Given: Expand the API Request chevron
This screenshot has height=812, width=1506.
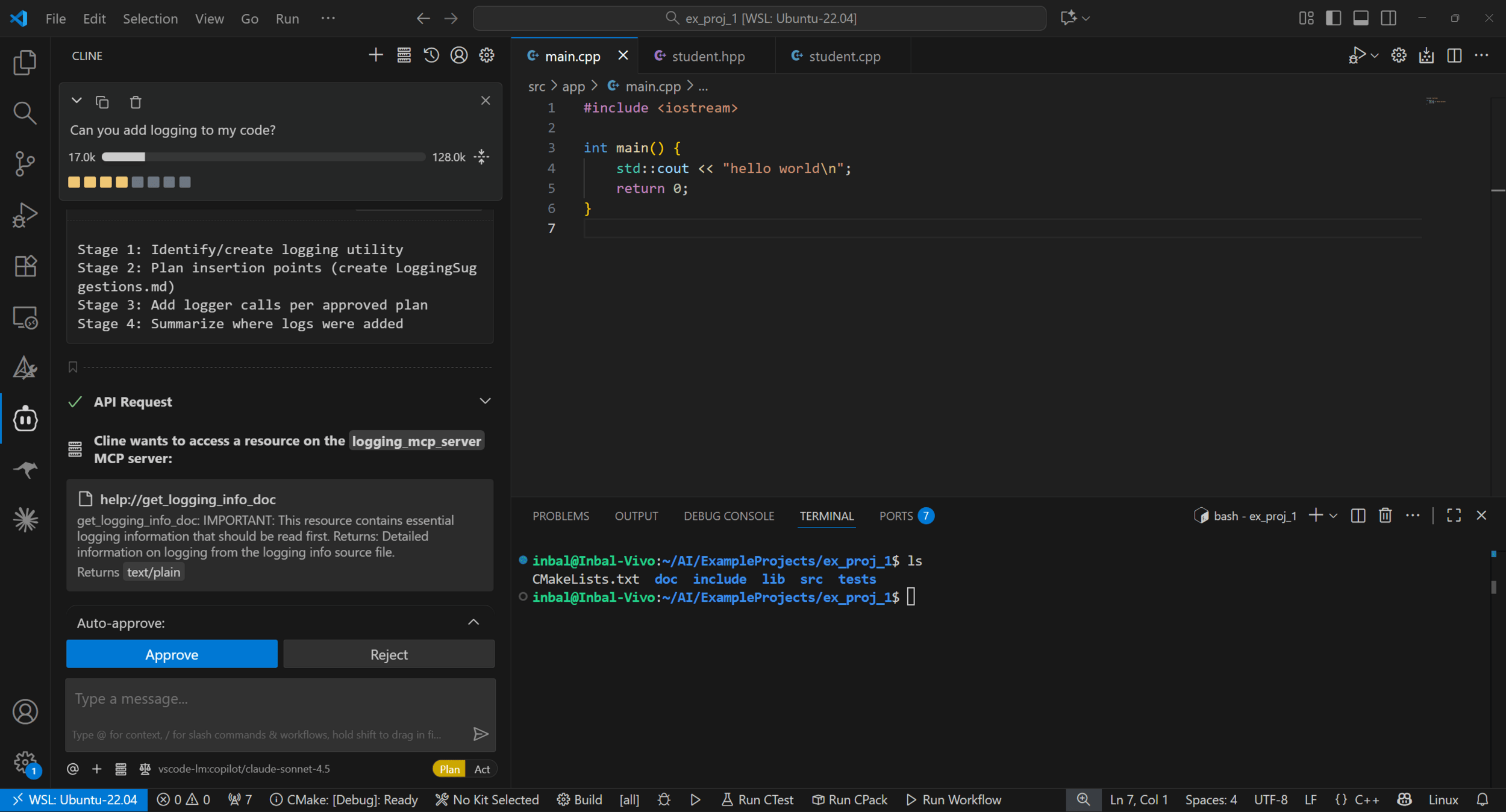Looking at the screenshot, I should pos(485,401).
